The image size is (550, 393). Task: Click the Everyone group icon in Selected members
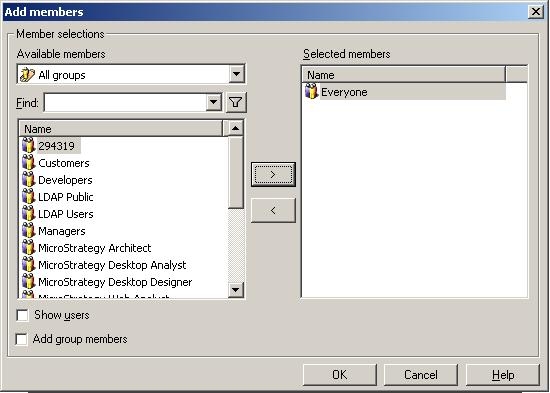(311, 92)
